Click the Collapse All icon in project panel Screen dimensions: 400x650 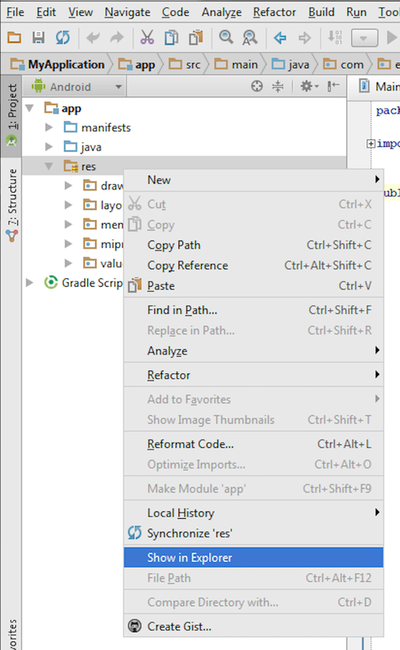278,86
